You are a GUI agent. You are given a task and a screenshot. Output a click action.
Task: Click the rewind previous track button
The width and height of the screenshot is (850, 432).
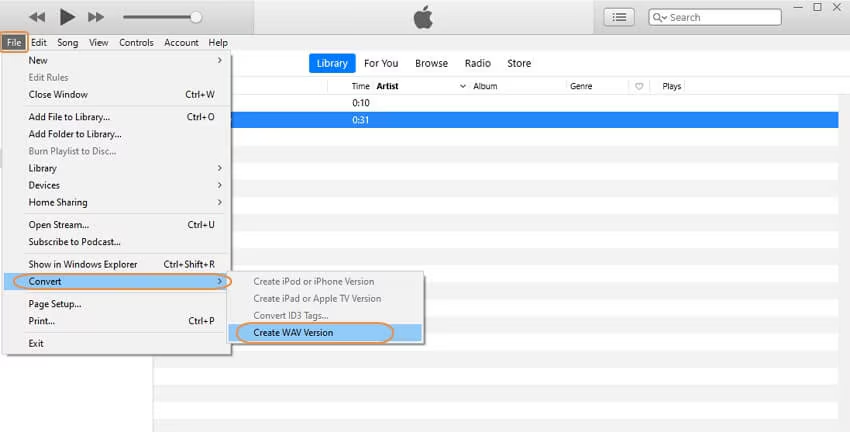(37, 17)
